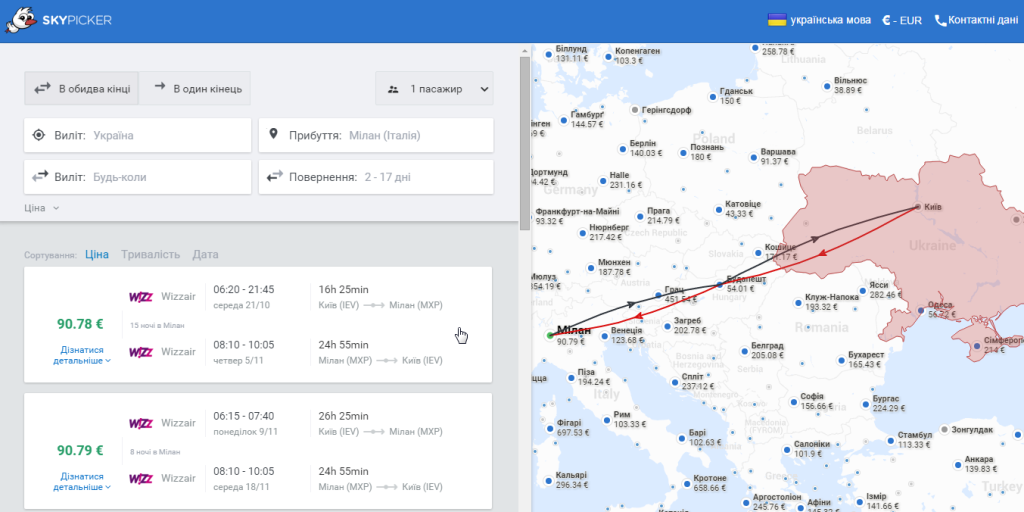Click the Київ marker on the map
1024x512 pixels.
tap(918, 206)
